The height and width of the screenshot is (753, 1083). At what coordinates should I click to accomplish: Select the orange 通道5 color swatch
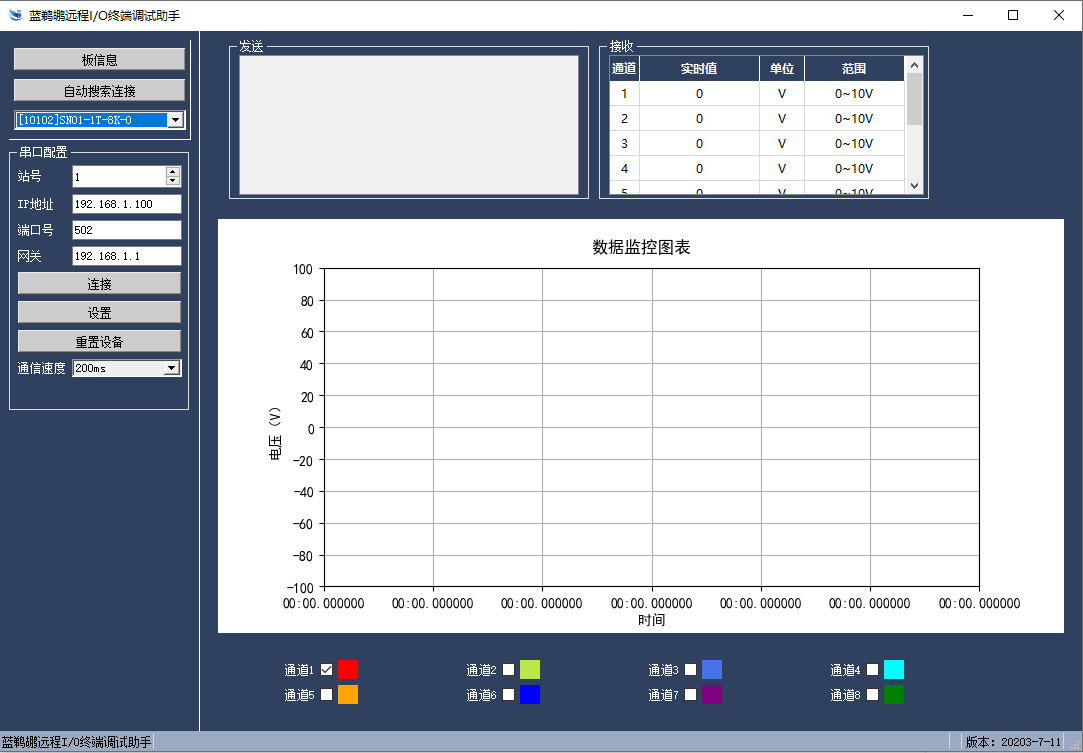[x=347, y=694]
